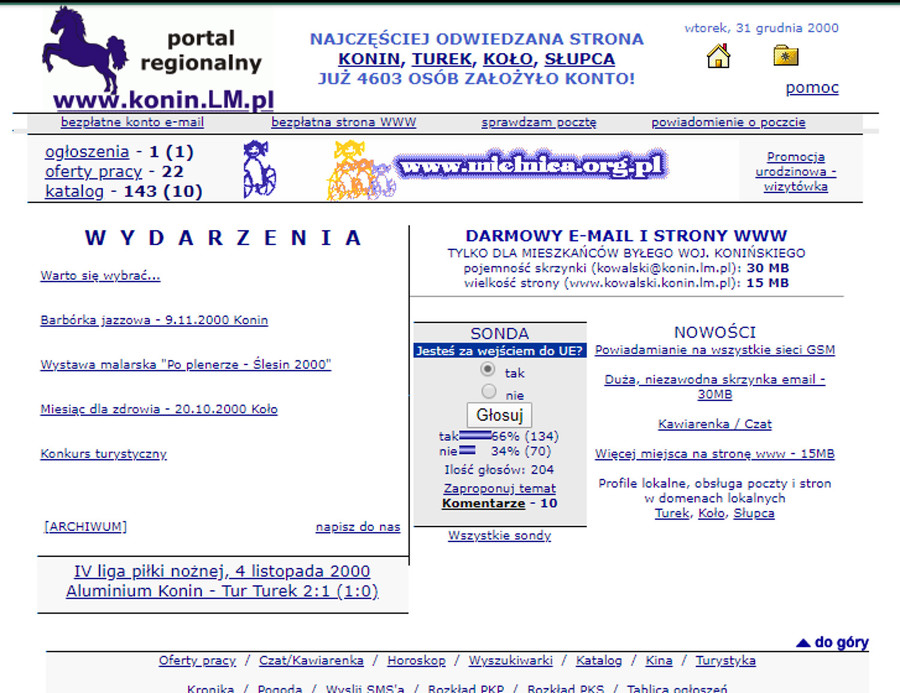Open the ARCHIWUM events archive

(x=86, y=527)
